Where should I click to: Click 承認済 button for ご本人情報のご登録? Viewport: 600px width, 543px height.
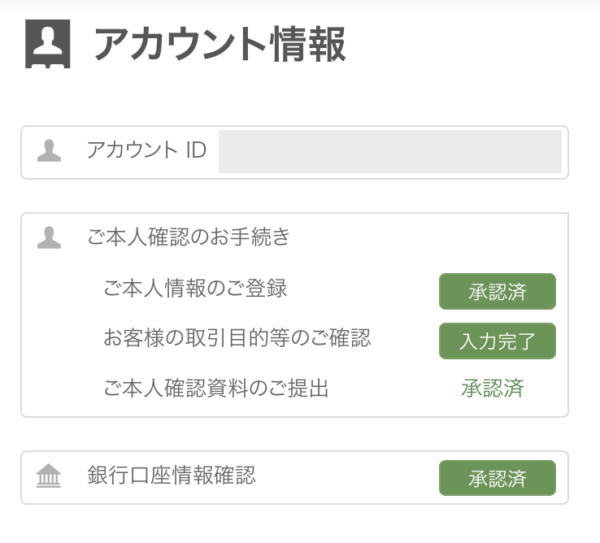click(497, 292)
